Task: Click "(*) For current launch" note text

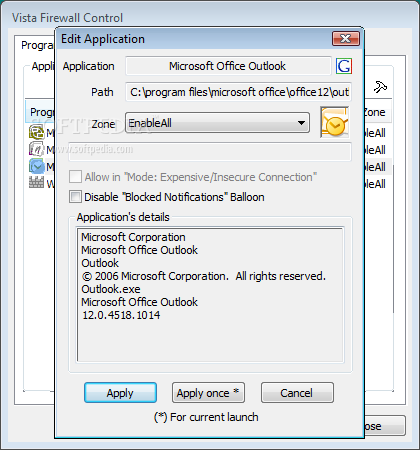Action: [x=206, y=417]
